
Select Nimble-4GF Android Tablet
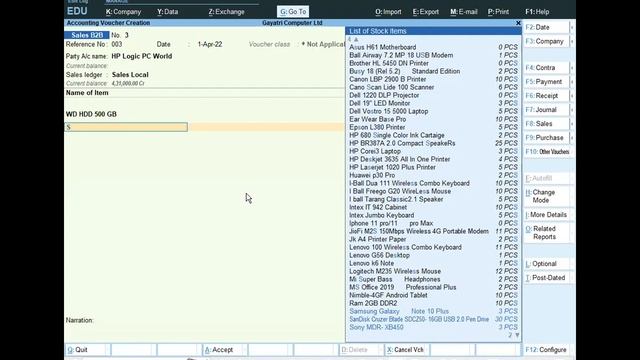click(433, 295)
